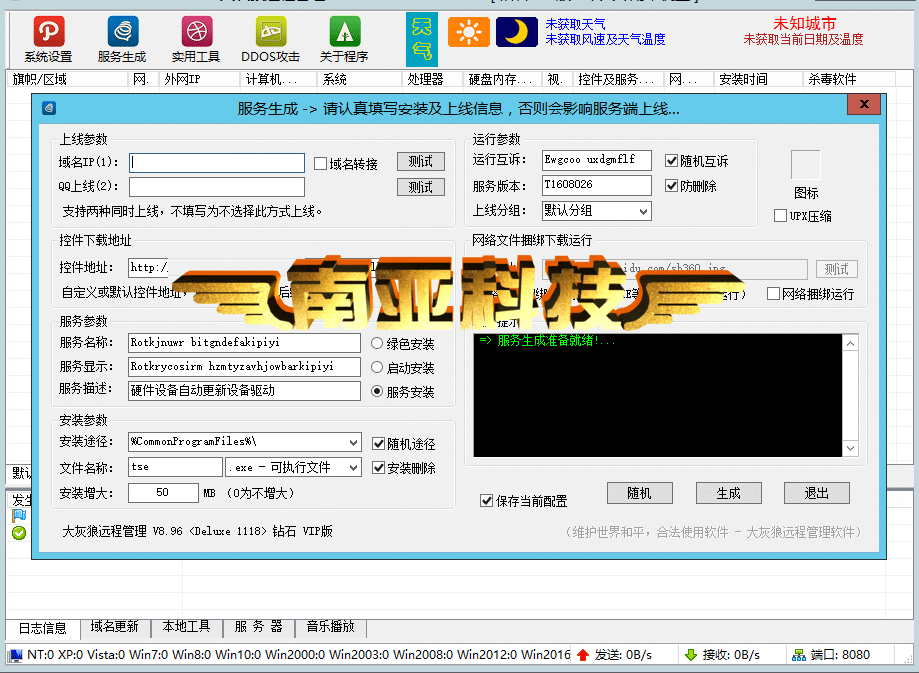Click the dialog title bar app icon

click(x=49, y=108)
